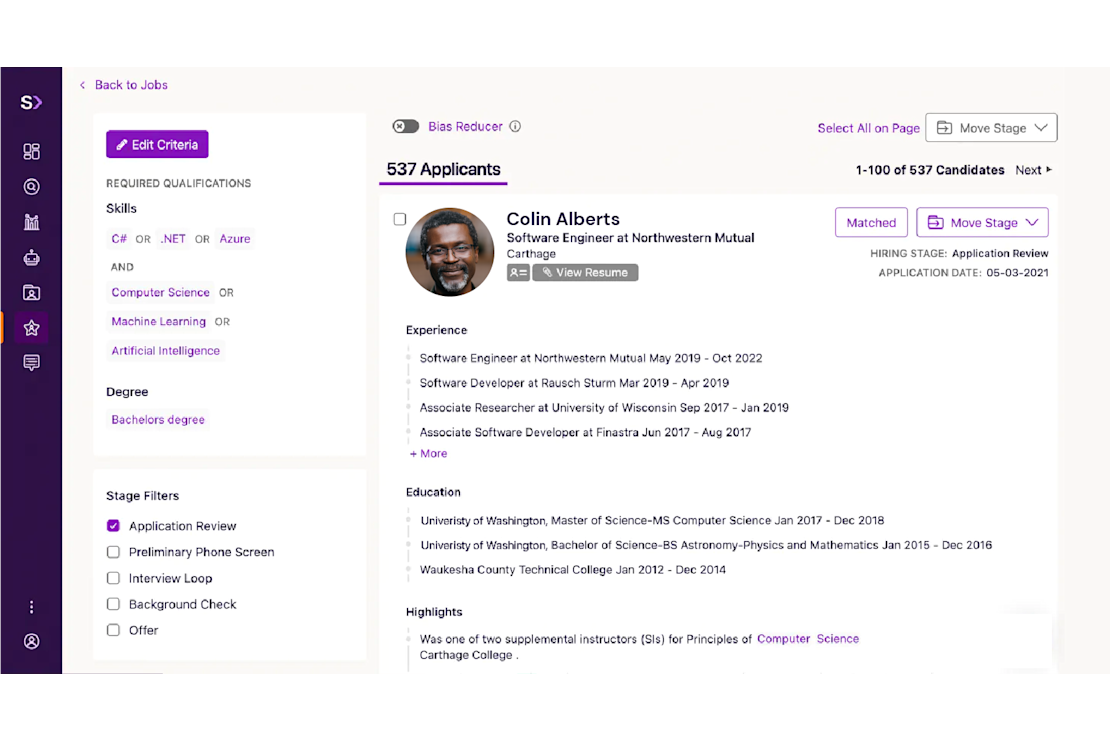Click the Bias Reducer info icon
1110x740 pixels.
(515, 126)
